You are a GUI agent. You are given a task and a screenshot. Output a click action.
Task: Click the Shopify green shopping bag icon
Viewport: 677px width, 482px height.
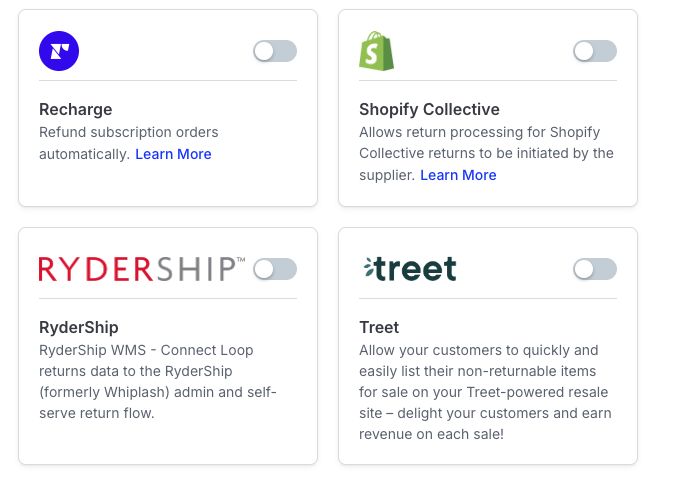376,51
